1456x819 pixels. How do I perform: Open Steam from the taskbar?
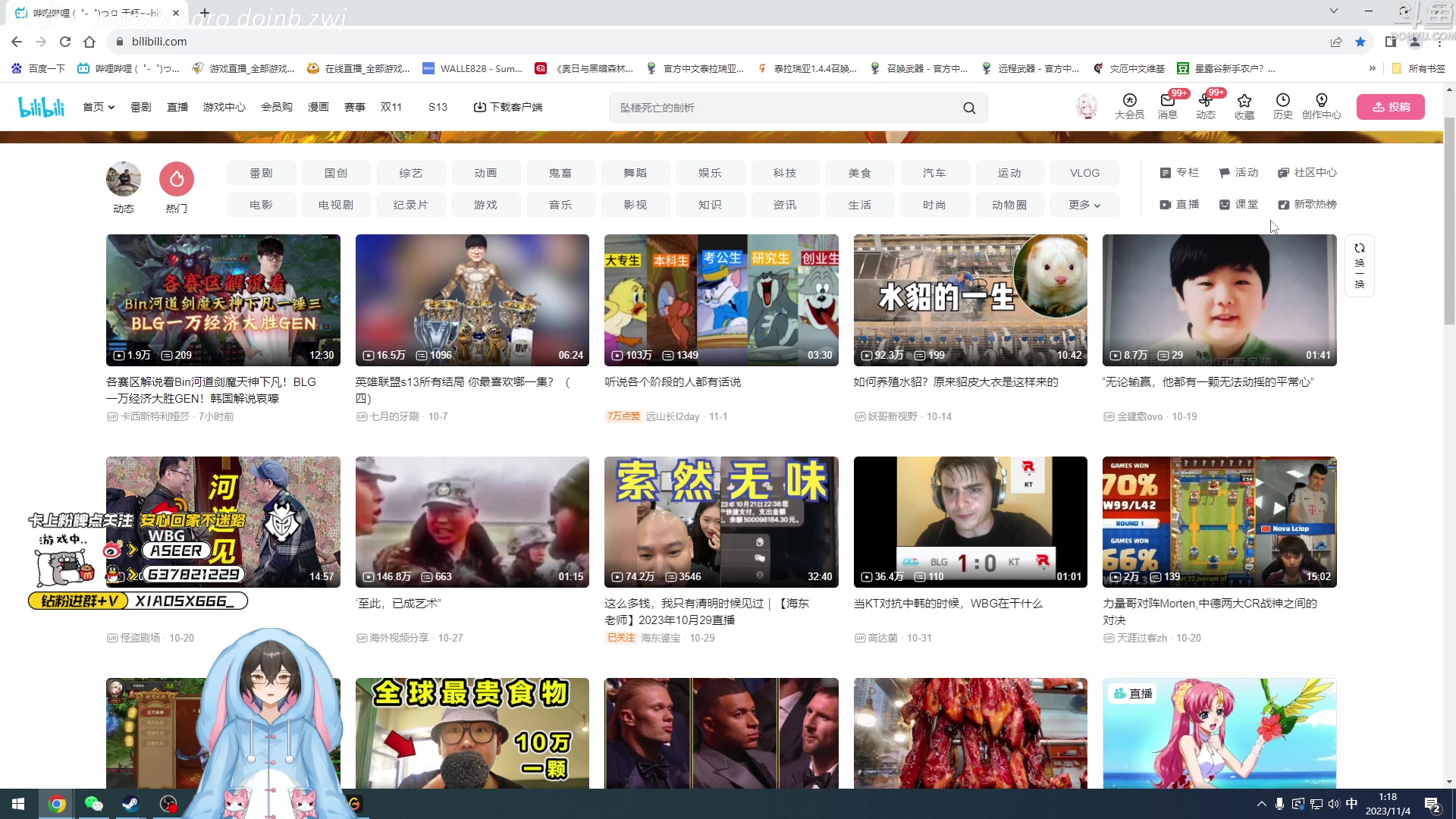pos(130,804)
